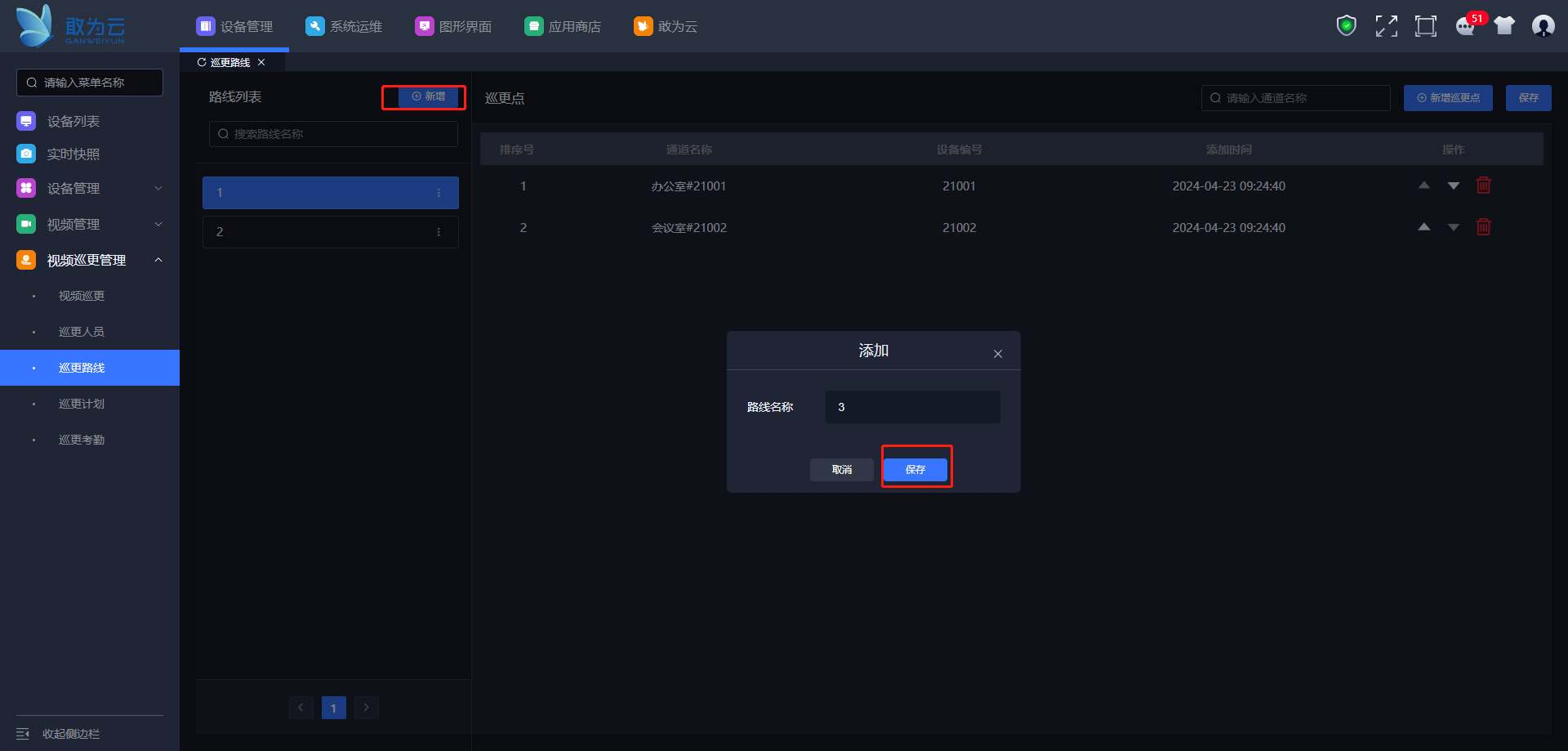This screenshot has width=1568, height=751.
Task: Click 新增巡更点 button
Action: click(1448, 98)
